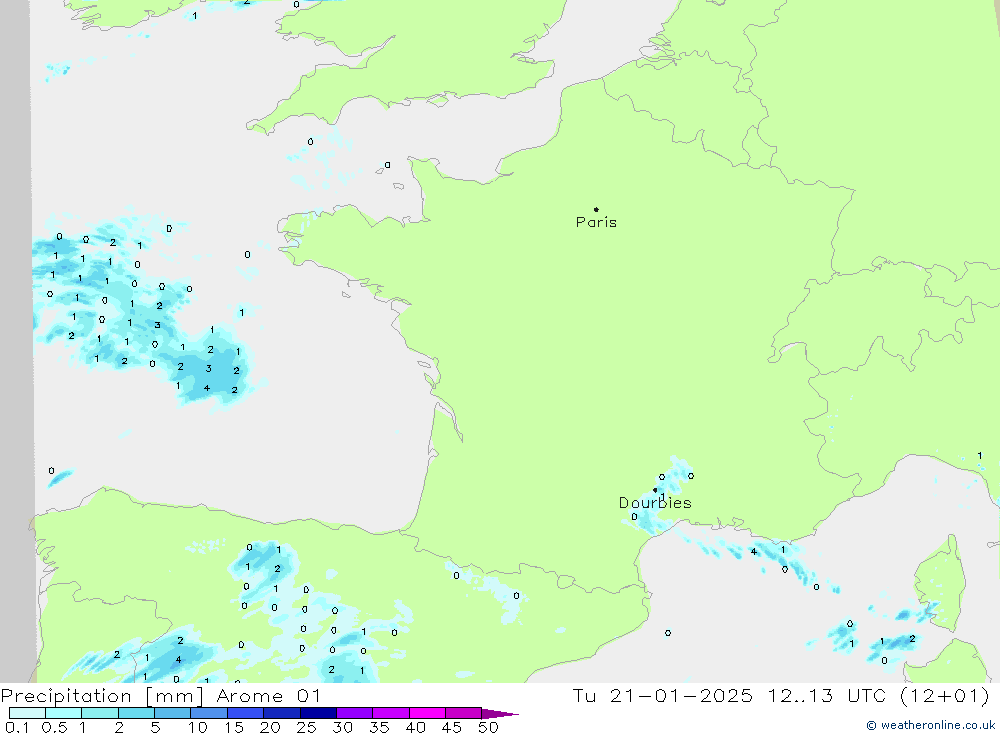Select the 15–20 mm legend swatch
The height and width of the screenshot is (733, 1000).
tap(246, 713)
